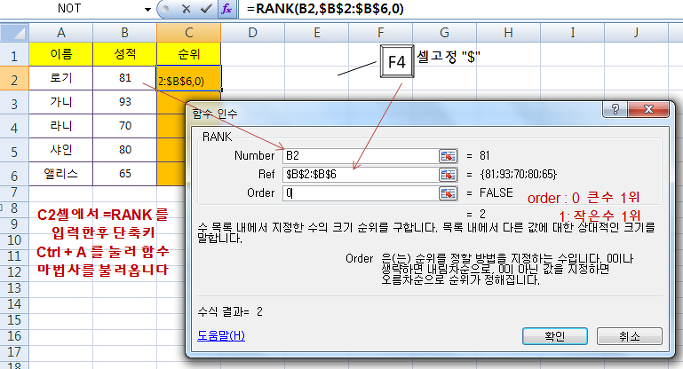Select row 16 header

(x=14, y=336)
